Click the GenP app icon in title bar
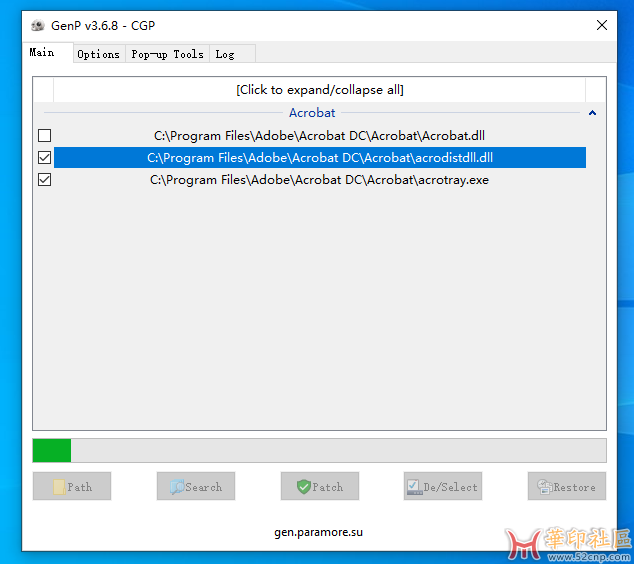Viewport: 634px width, 564px height. coord(38,25)
